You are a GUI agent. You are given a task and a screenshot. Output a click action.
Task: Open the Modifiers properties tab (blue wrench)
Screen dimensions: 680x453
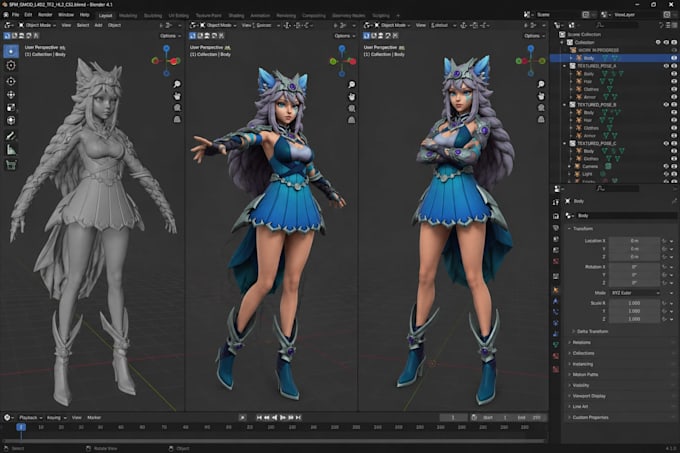coord(556,301)
